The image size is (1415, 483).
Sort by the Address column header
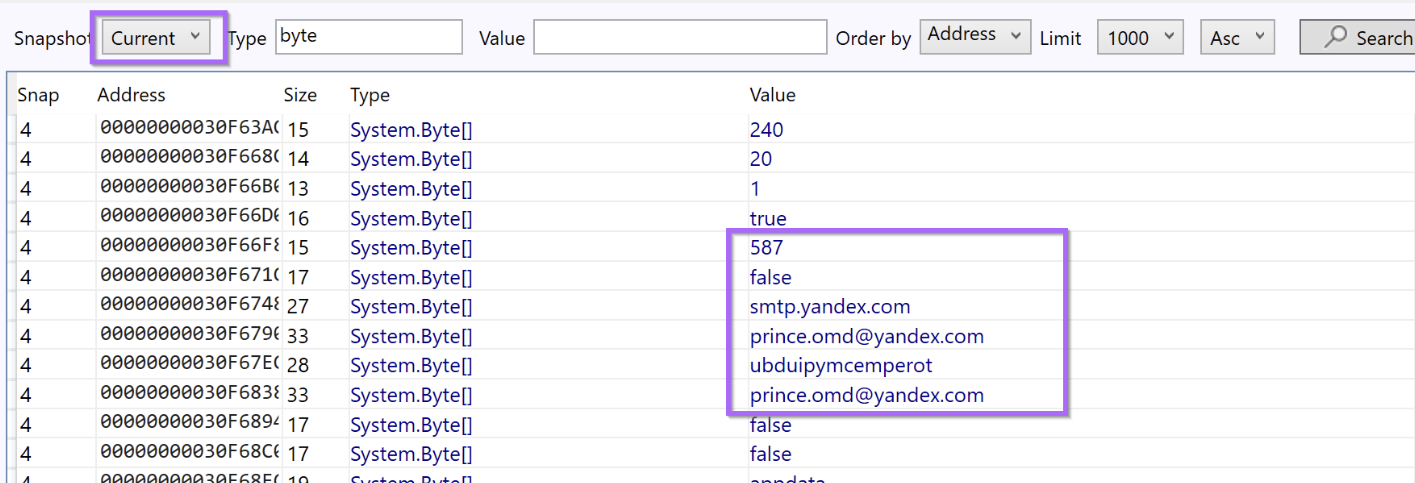point(131,95)
